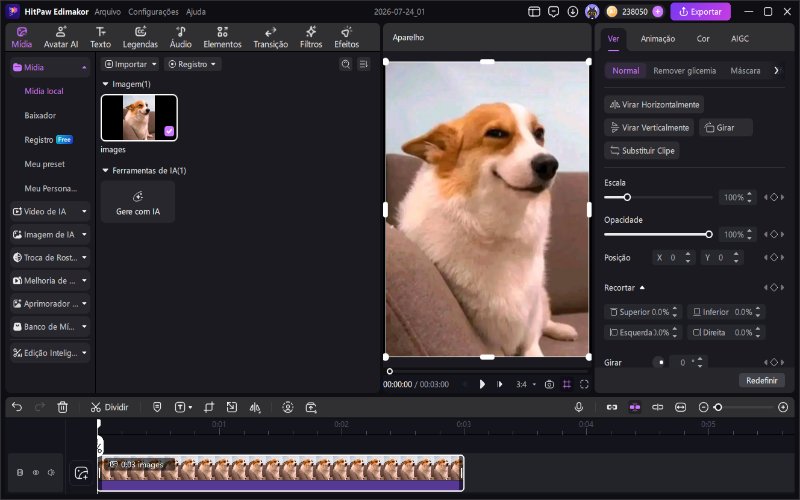Image resolution: width=800 pixels, height=500 pixels.
Task: Click the sort list icon in media panel
Action: tap(363, 64)
